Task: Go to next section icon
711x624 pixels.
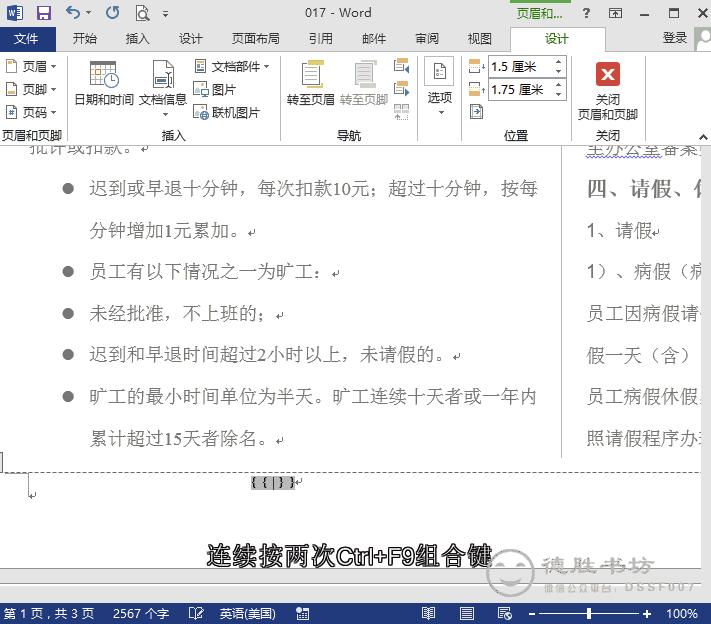Action: coord(402,88)
